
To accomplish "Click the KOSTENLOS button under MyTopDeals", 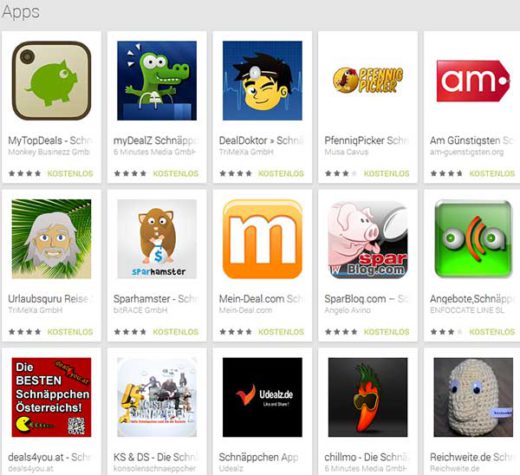I will click(x=70, y=173).
